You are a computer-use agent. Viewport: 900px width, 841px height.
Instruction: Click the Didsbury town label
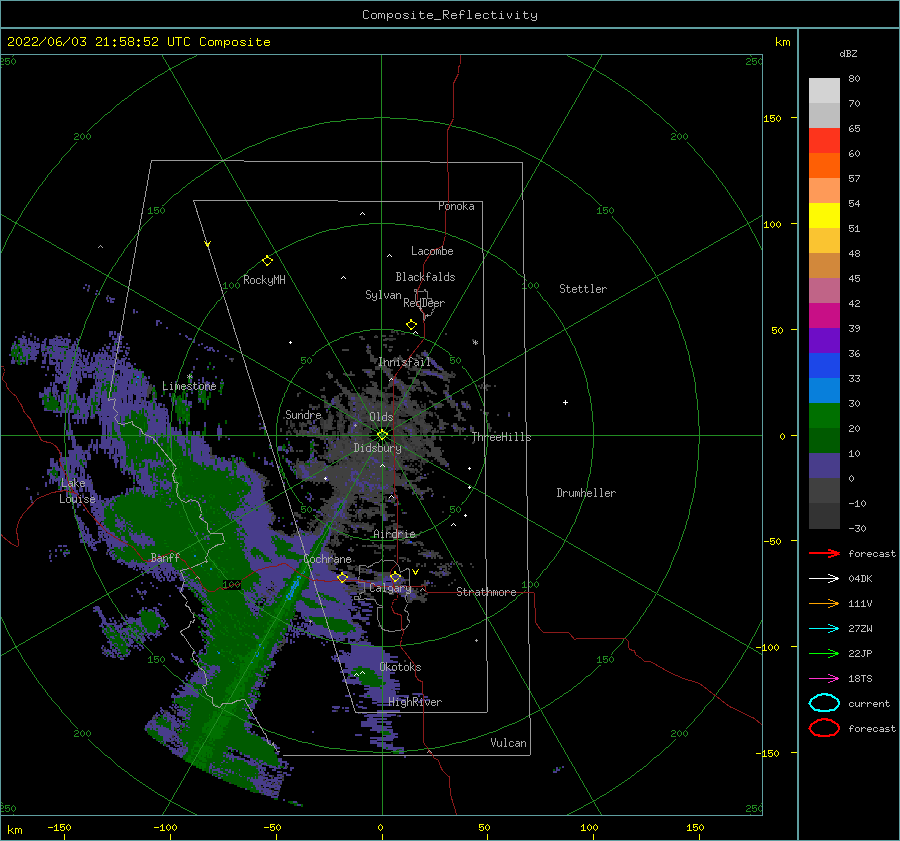coord(378,448)
